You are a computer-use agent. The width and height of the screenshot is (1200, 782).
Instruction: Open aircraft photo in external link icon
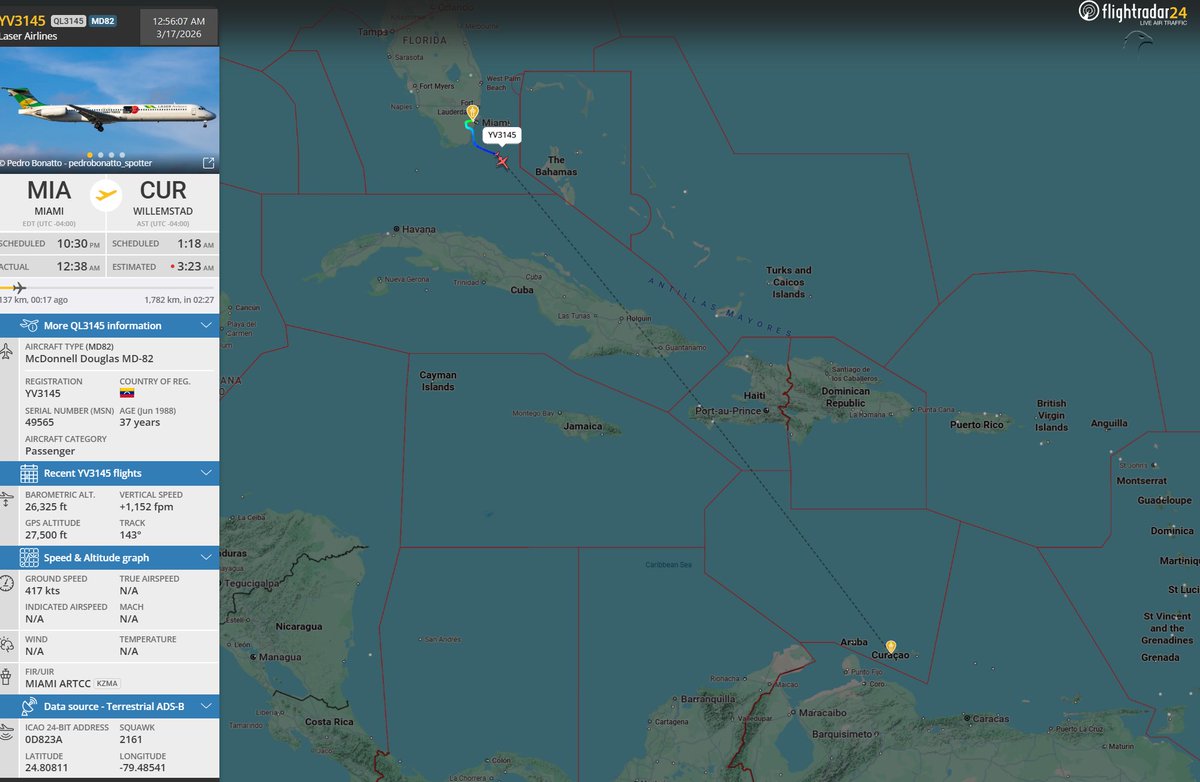tap(208, 163)
